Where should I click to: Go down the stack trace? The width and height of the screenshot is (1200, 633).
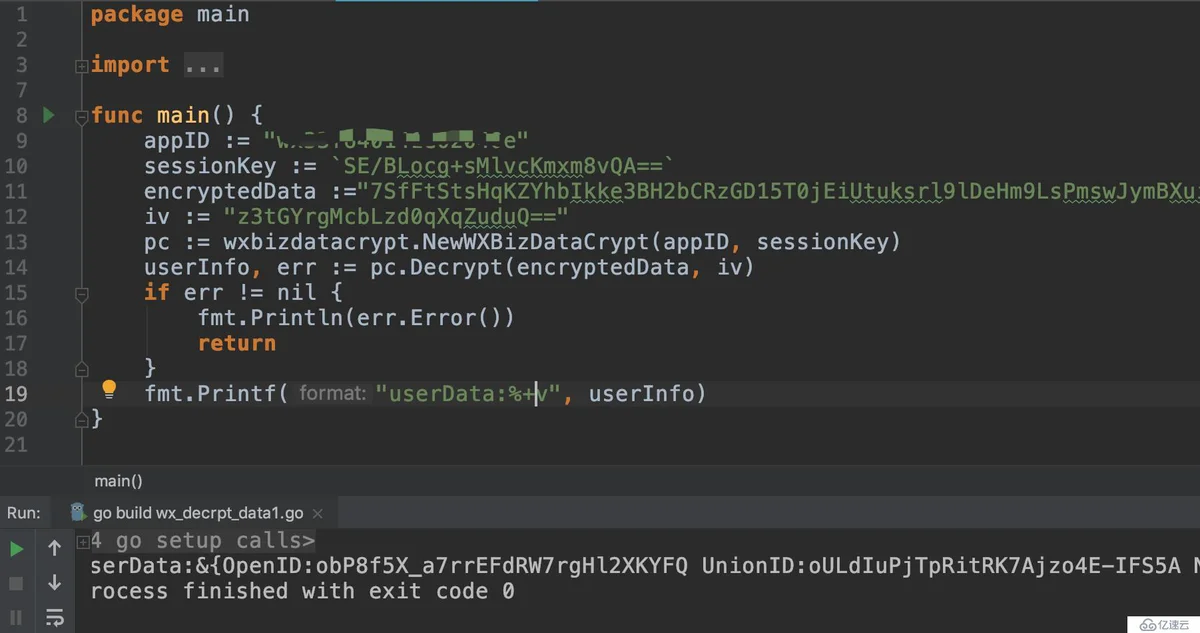pos(54,582)
